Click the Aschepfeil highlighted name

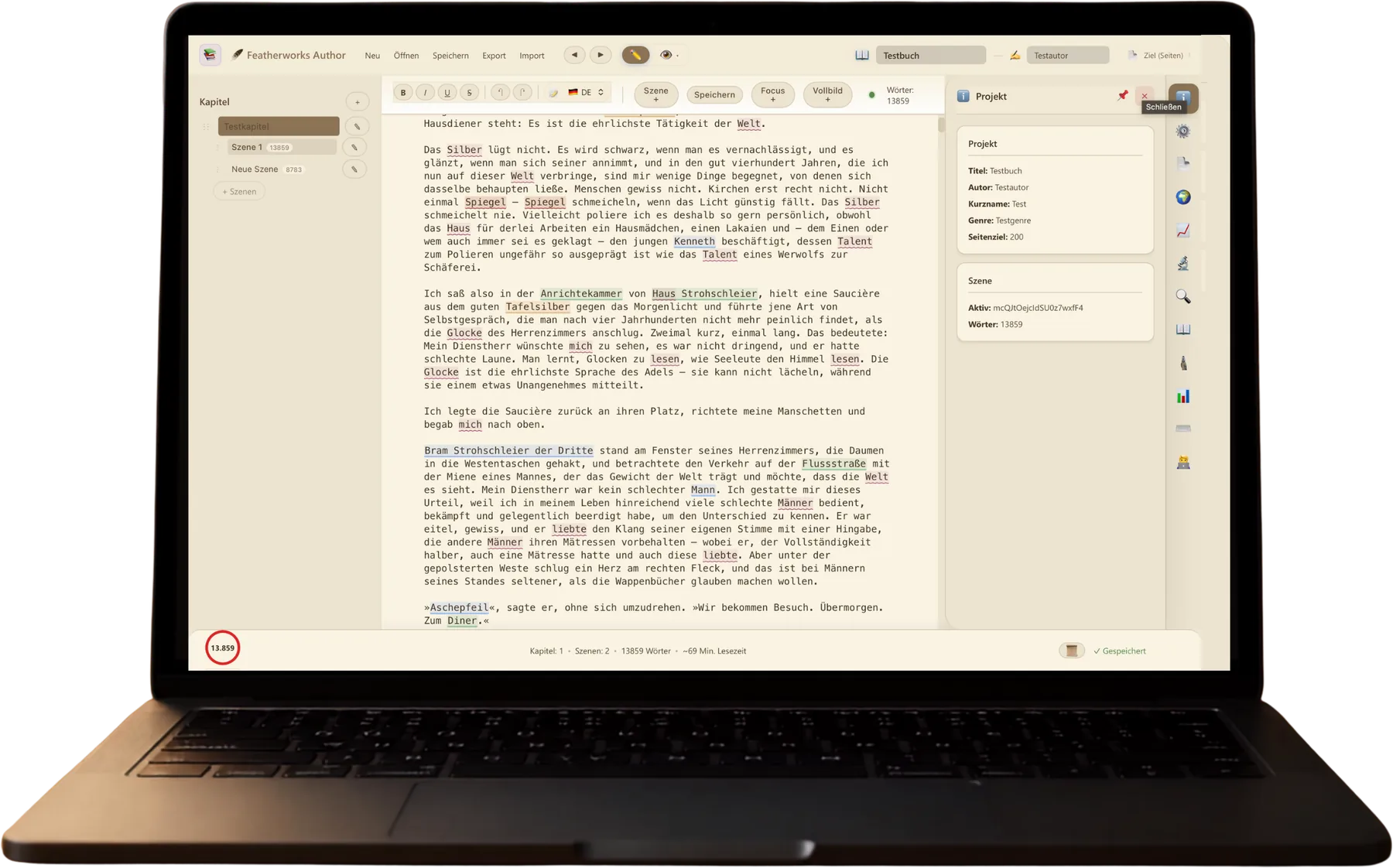[459, 608]
